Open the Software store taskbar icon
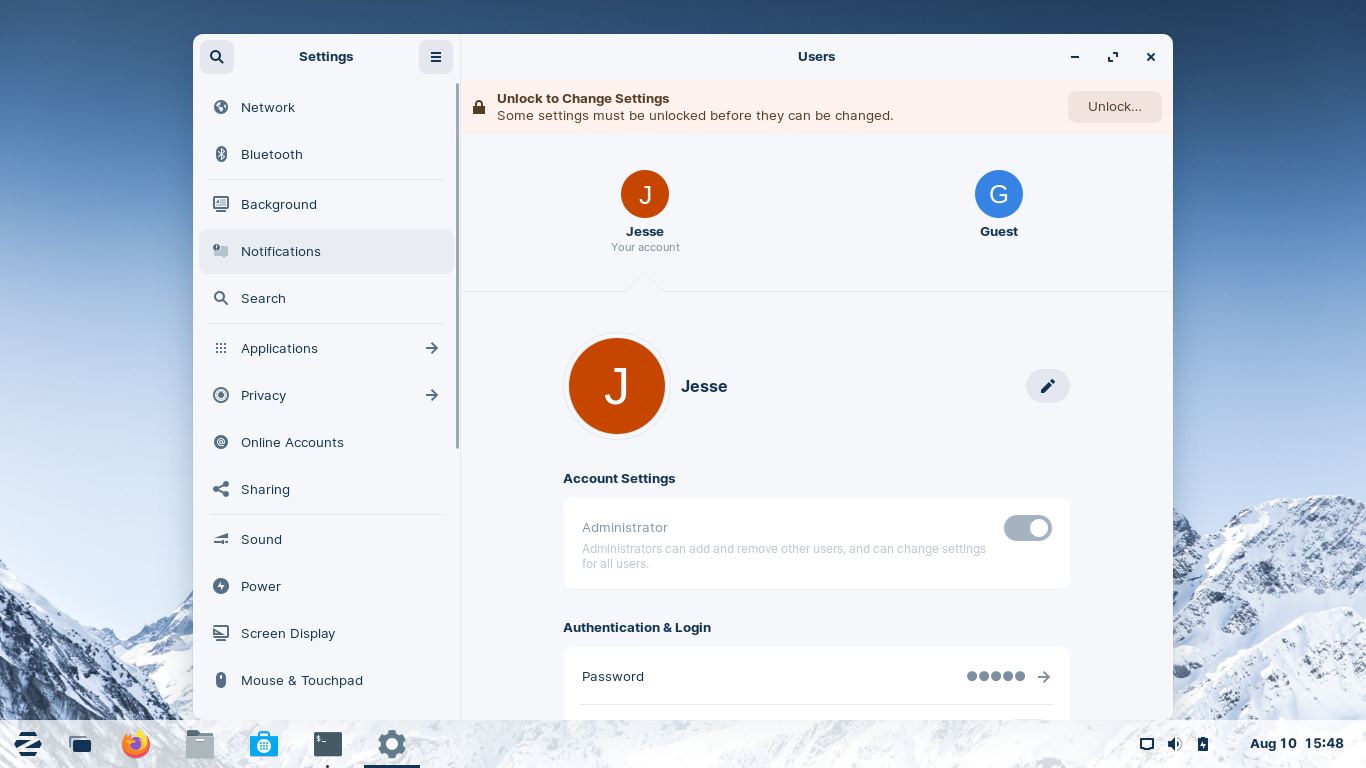This screenshot has width=1366, height=768. [264, 744]
